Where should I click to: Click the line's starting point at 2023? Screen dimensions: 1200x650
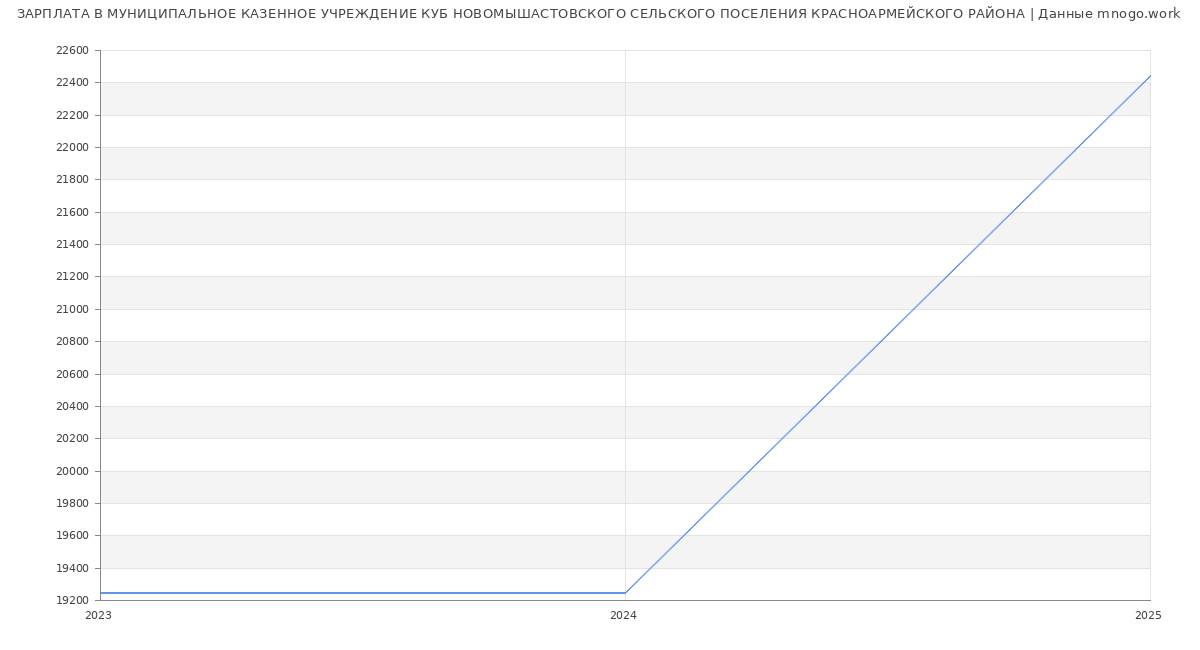click(101, 593)
